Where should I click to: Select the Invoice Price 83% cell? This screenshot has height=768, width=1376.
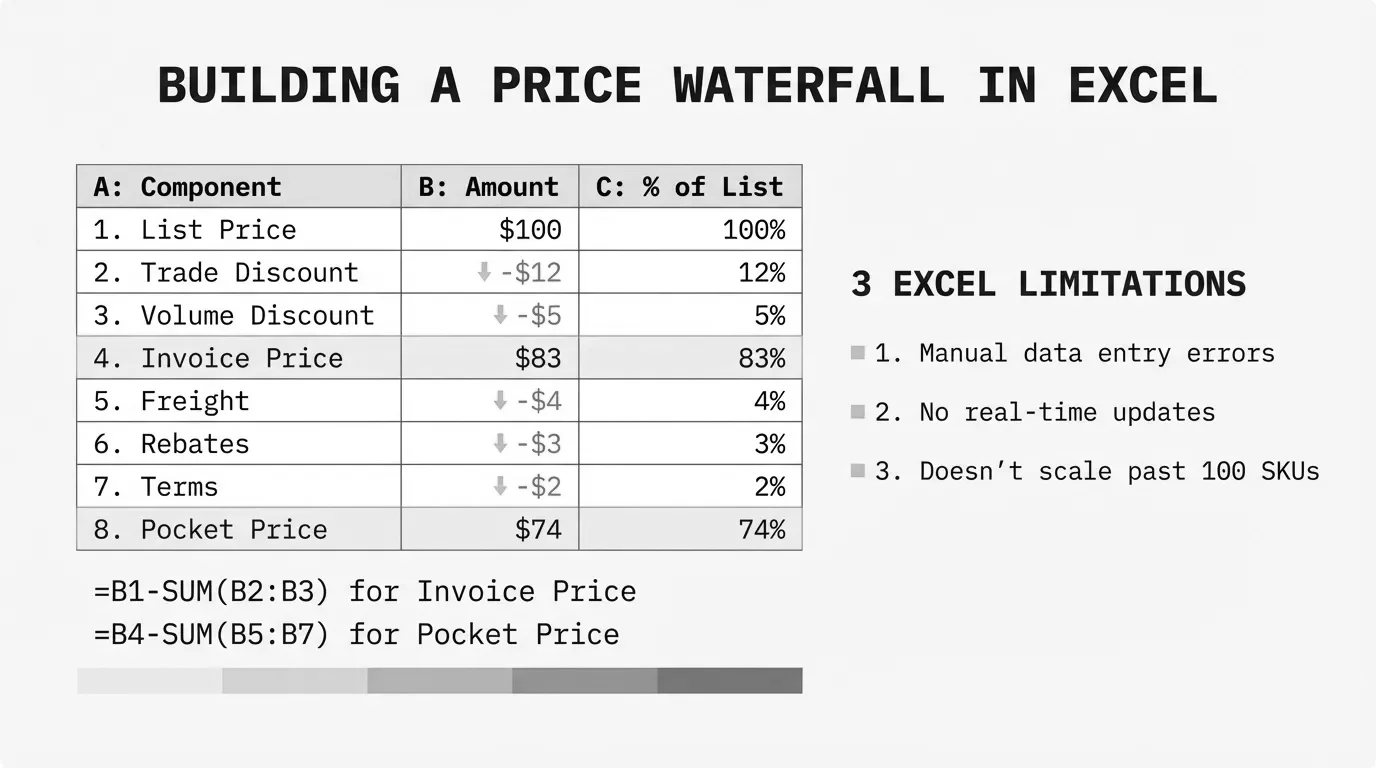click(x=690, y=358)
